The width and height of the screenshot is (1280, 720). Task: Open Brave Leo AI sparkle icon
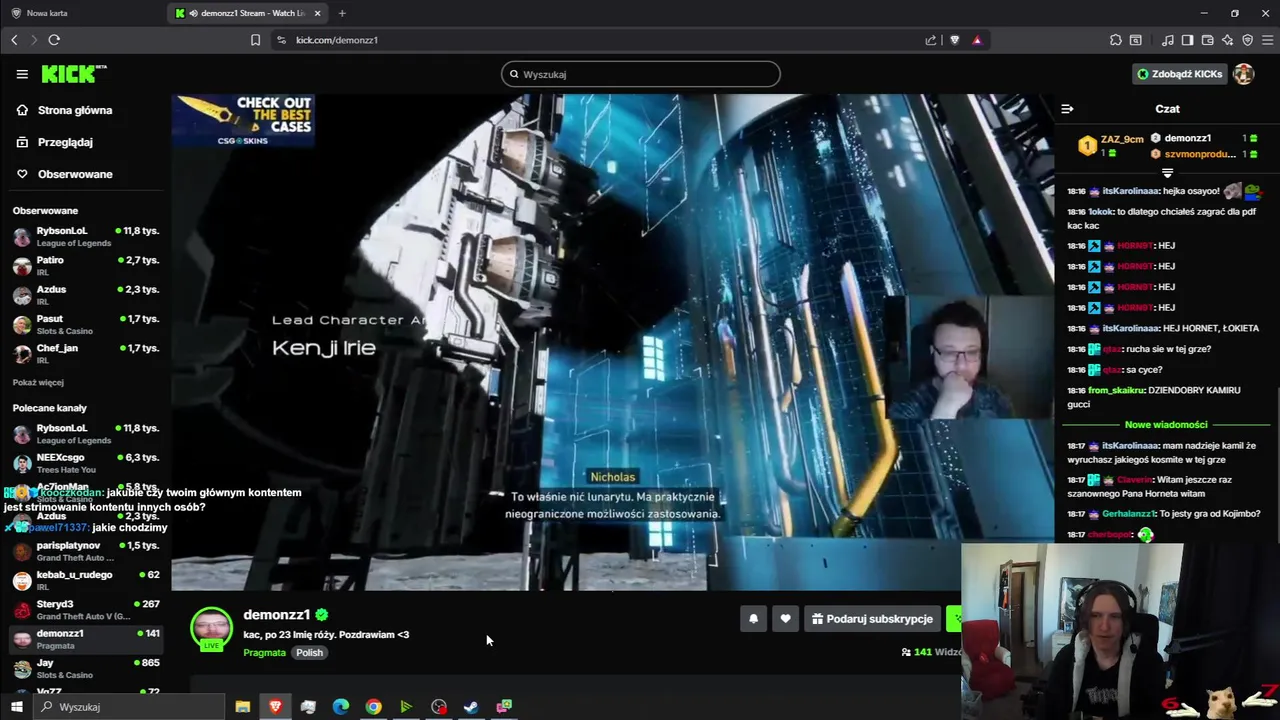pos(1227,40)
